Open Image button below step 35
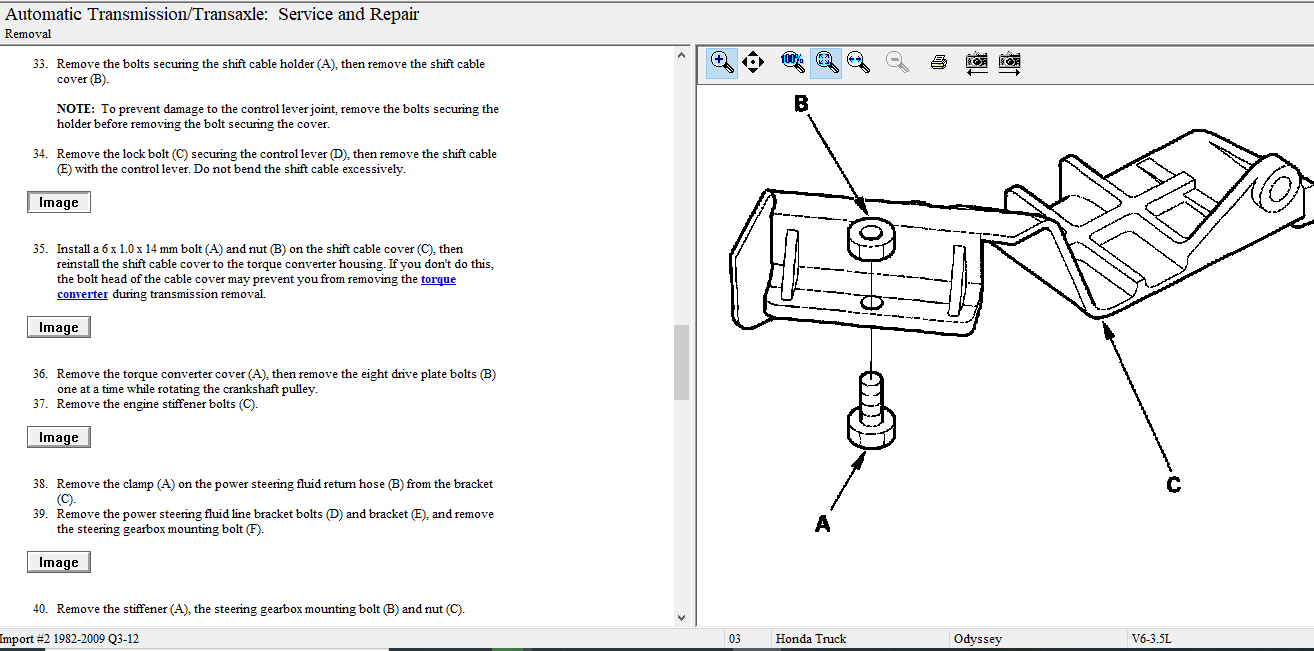Screen dimensions: 1314x651 tap(59, 327)
